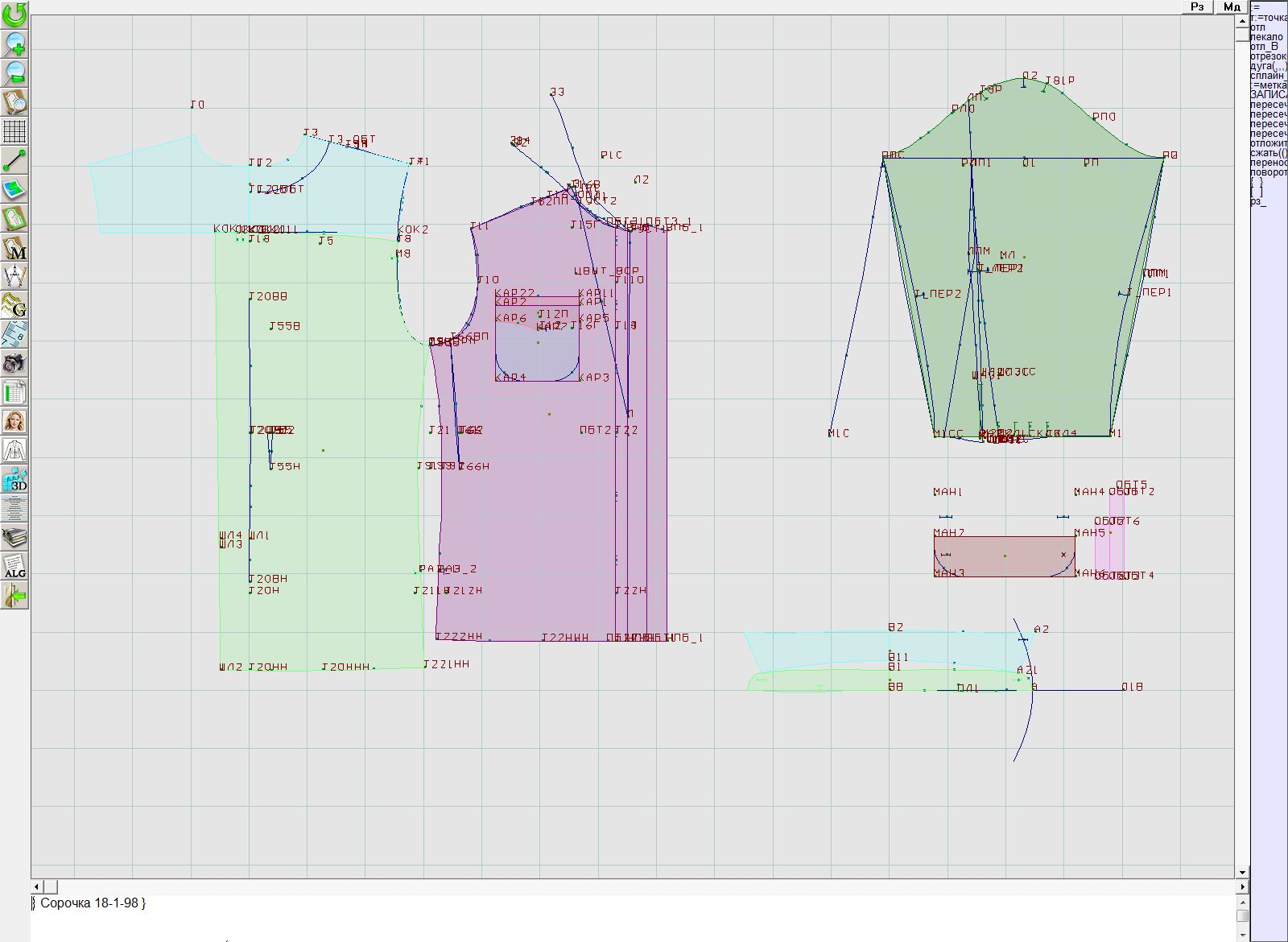Click the vertical scrollbar up arrow
This screenshot has width=1288, height=942.
pos(1242,19)
